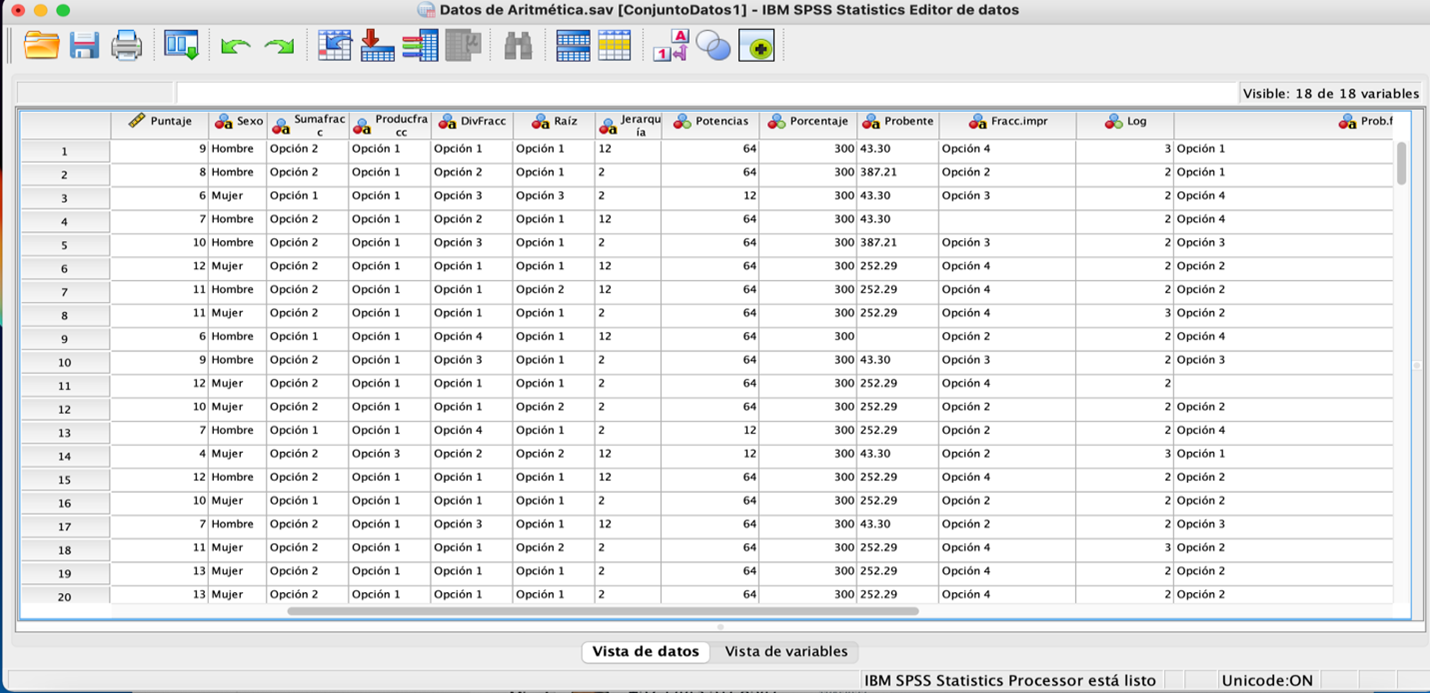
Task: Open Find with the binoculars icon
Action: 517,45
